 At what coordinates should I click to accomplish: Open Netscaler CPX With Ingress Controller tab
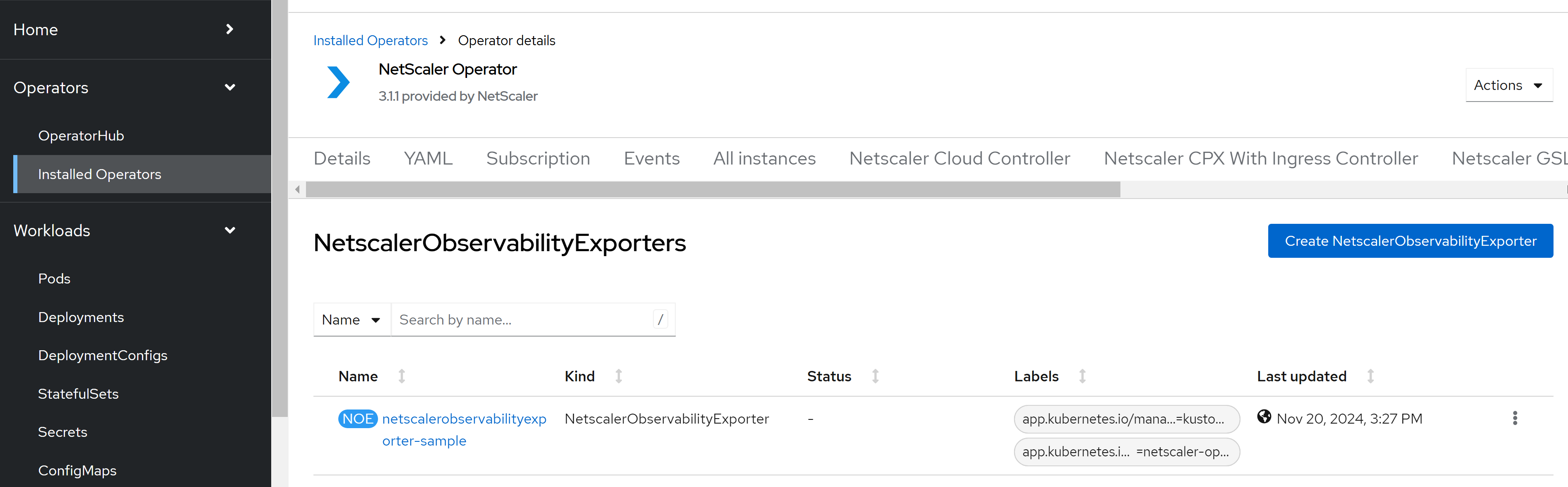pos(1261,158)
